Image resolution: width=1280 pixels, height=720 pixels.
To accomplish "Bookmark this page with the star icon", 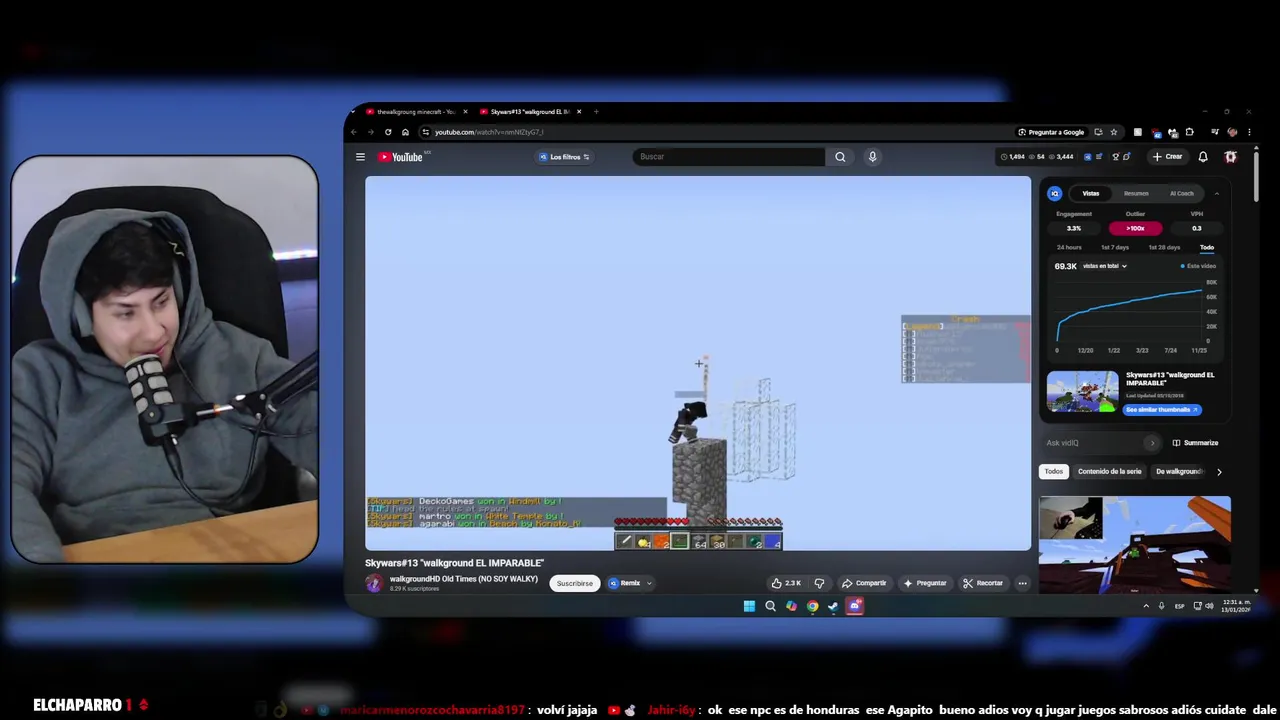I will click(x=1113, y=132).
